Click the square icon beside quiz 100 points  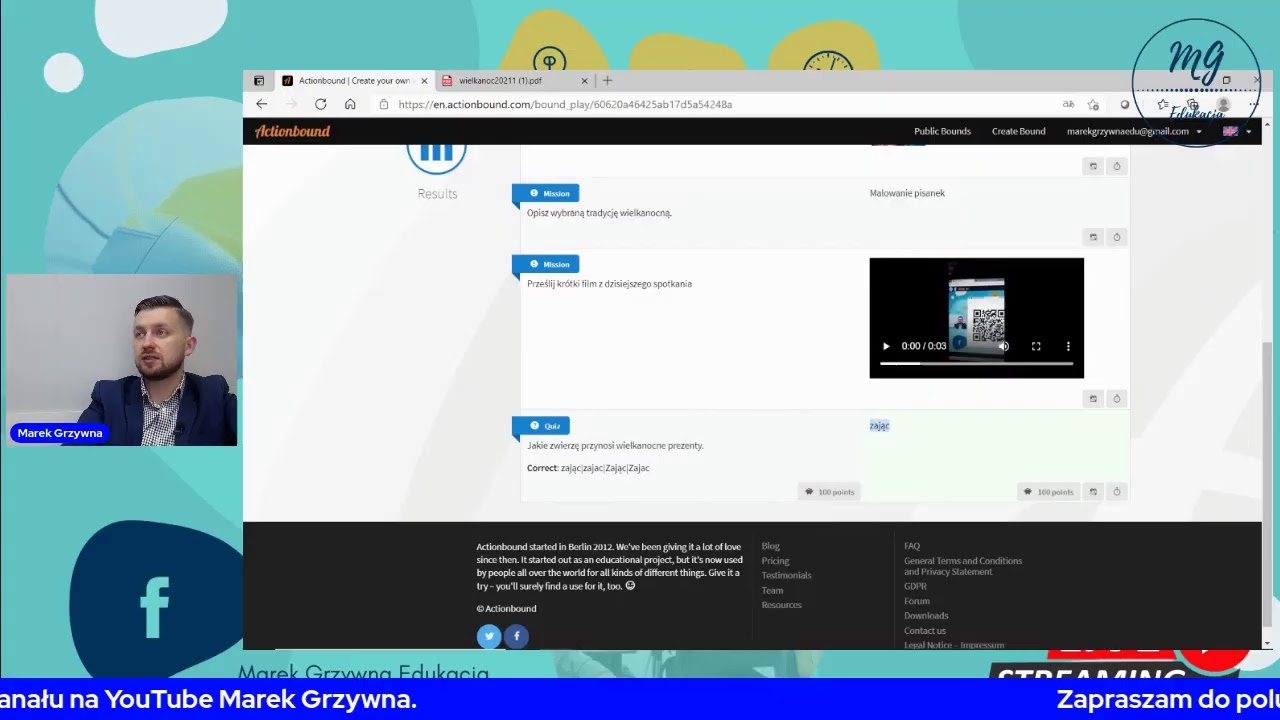[1093, 491]
